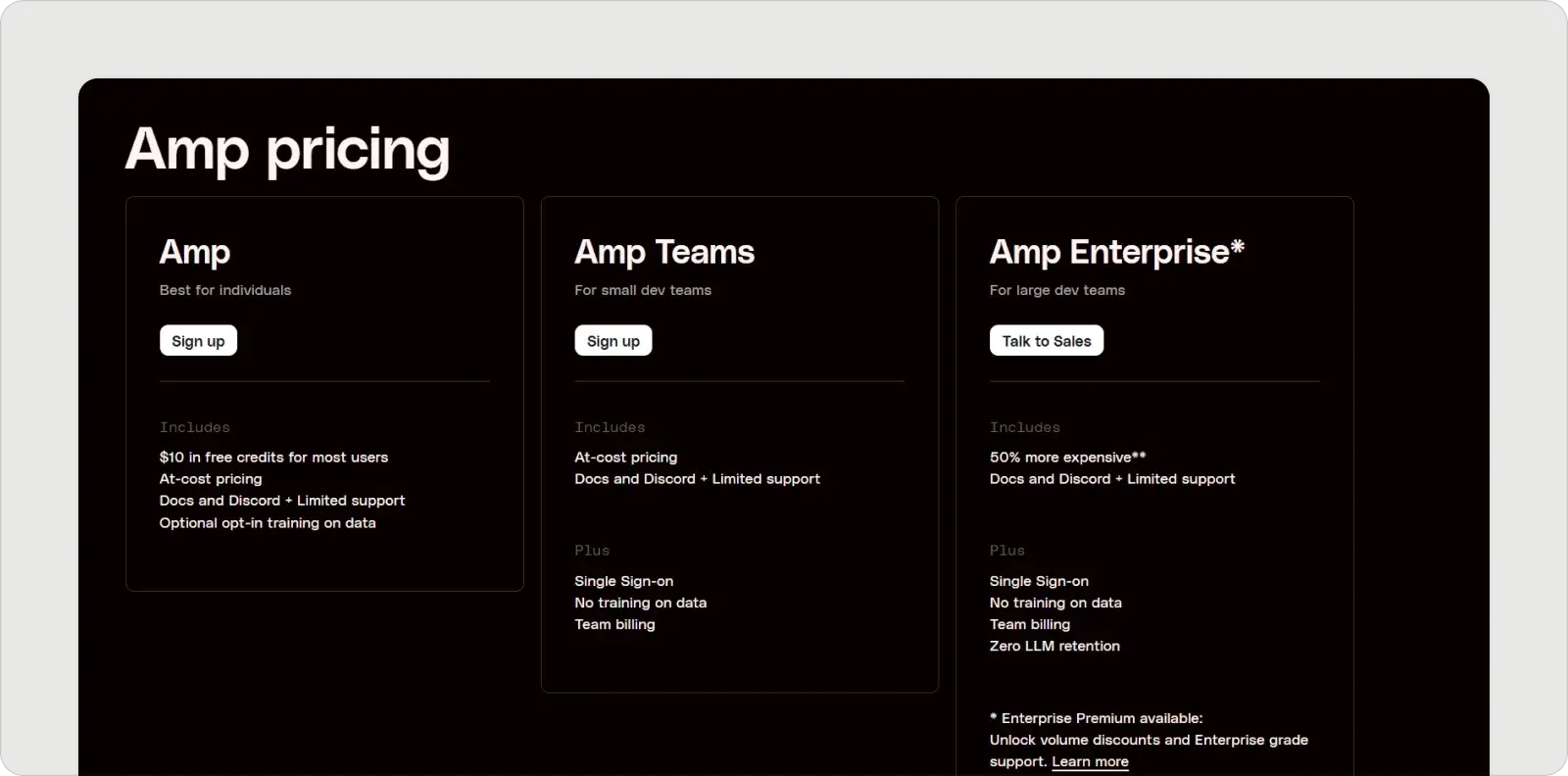Click 'Best for individuals' subtitle
The width and height of the screenshot is (1568, 776).
pos(225,290)
